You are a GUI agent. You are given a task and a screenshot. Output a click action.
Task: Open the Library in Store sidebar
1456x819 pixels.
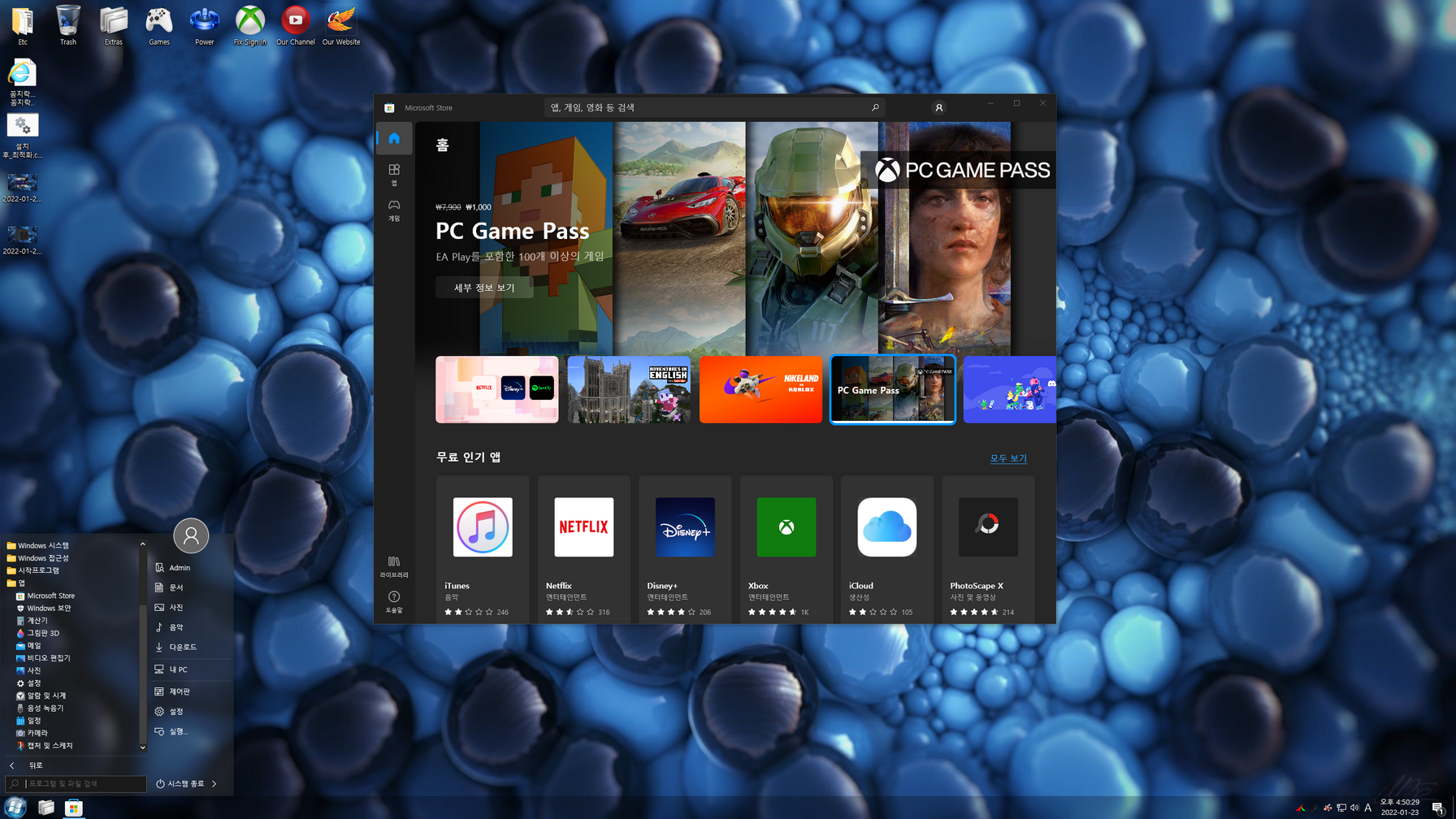tap(394, 566)
